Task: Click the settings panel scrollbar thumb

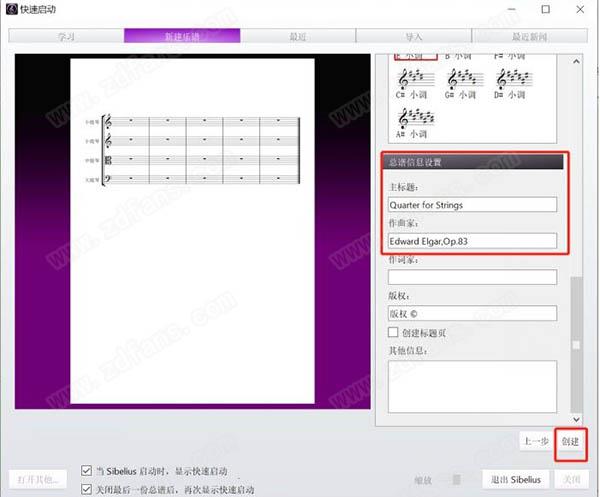Action: click(576, 344)
